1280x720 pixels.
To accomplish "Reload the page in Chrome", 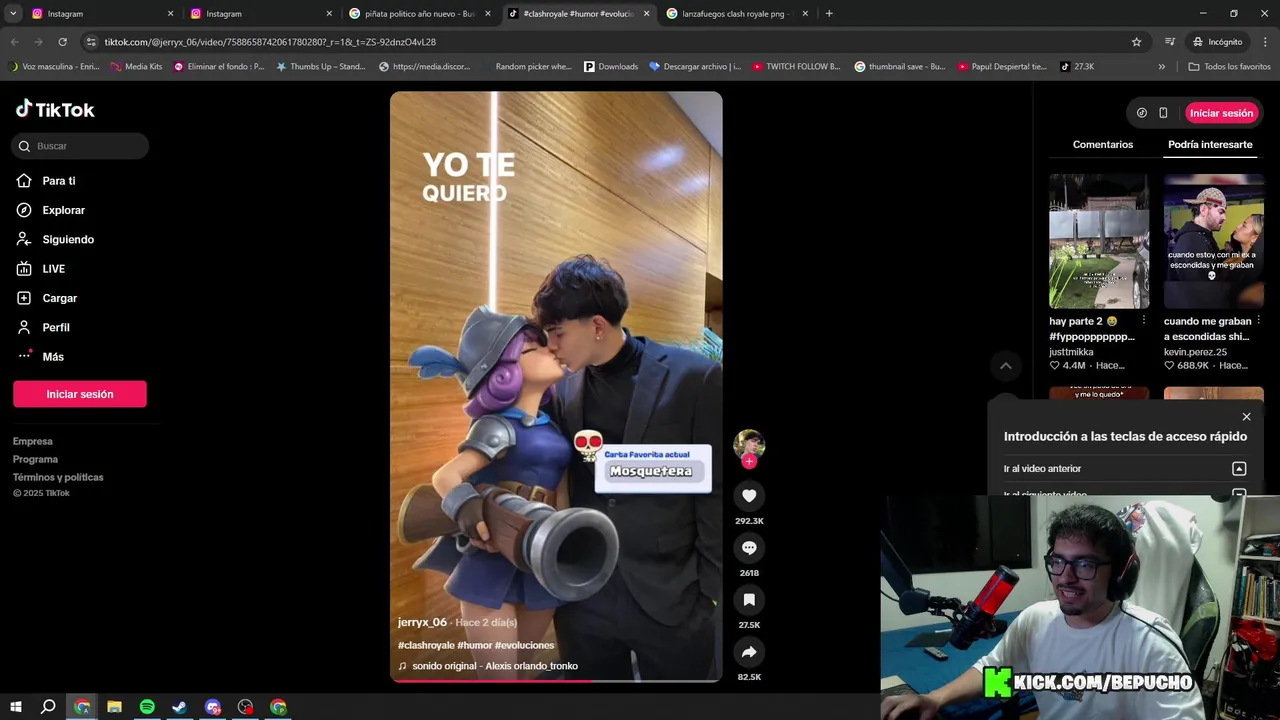I will [x=62, y=42].
